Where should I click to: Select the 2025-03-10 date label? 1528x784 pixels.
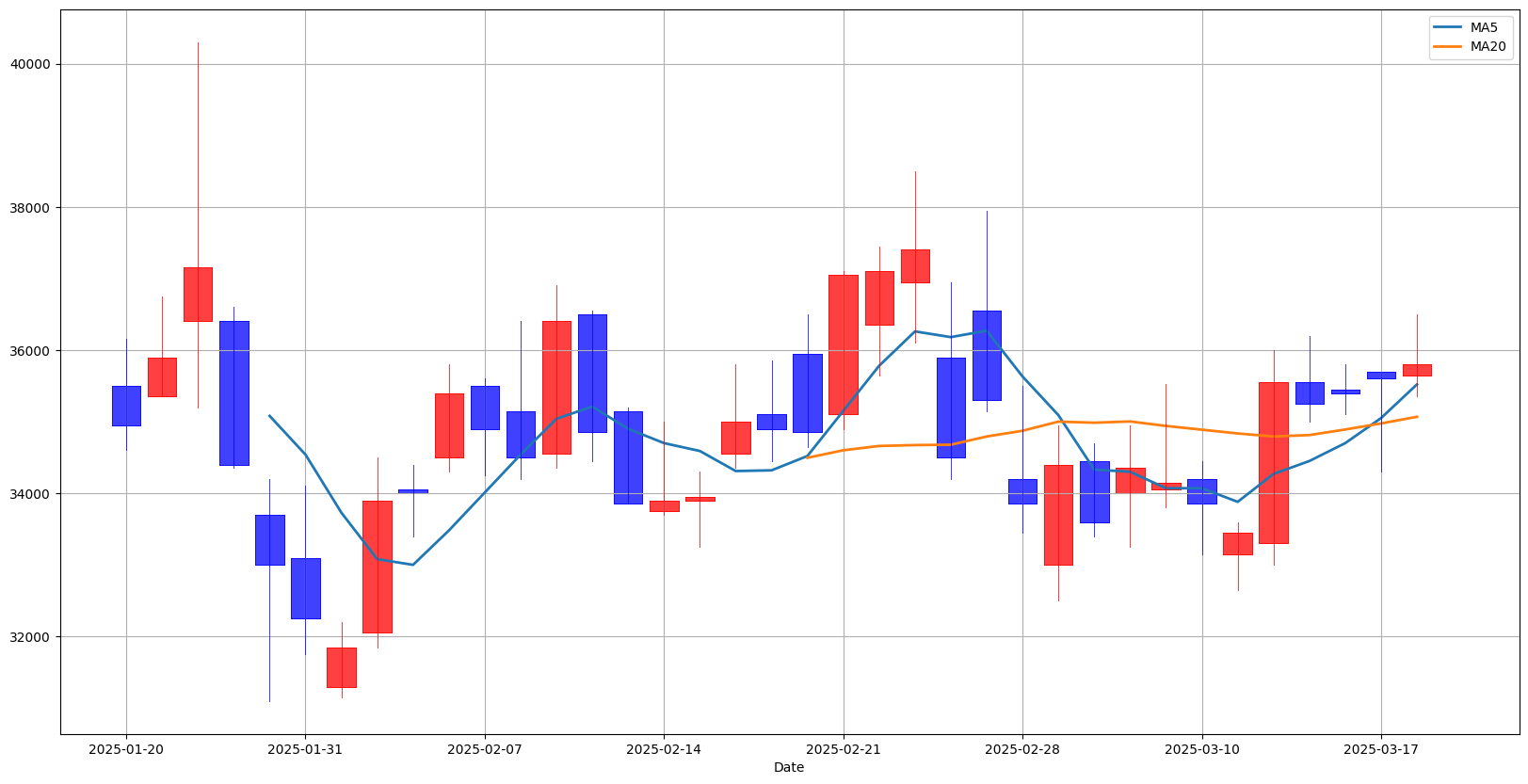[x=1201, y=749]
